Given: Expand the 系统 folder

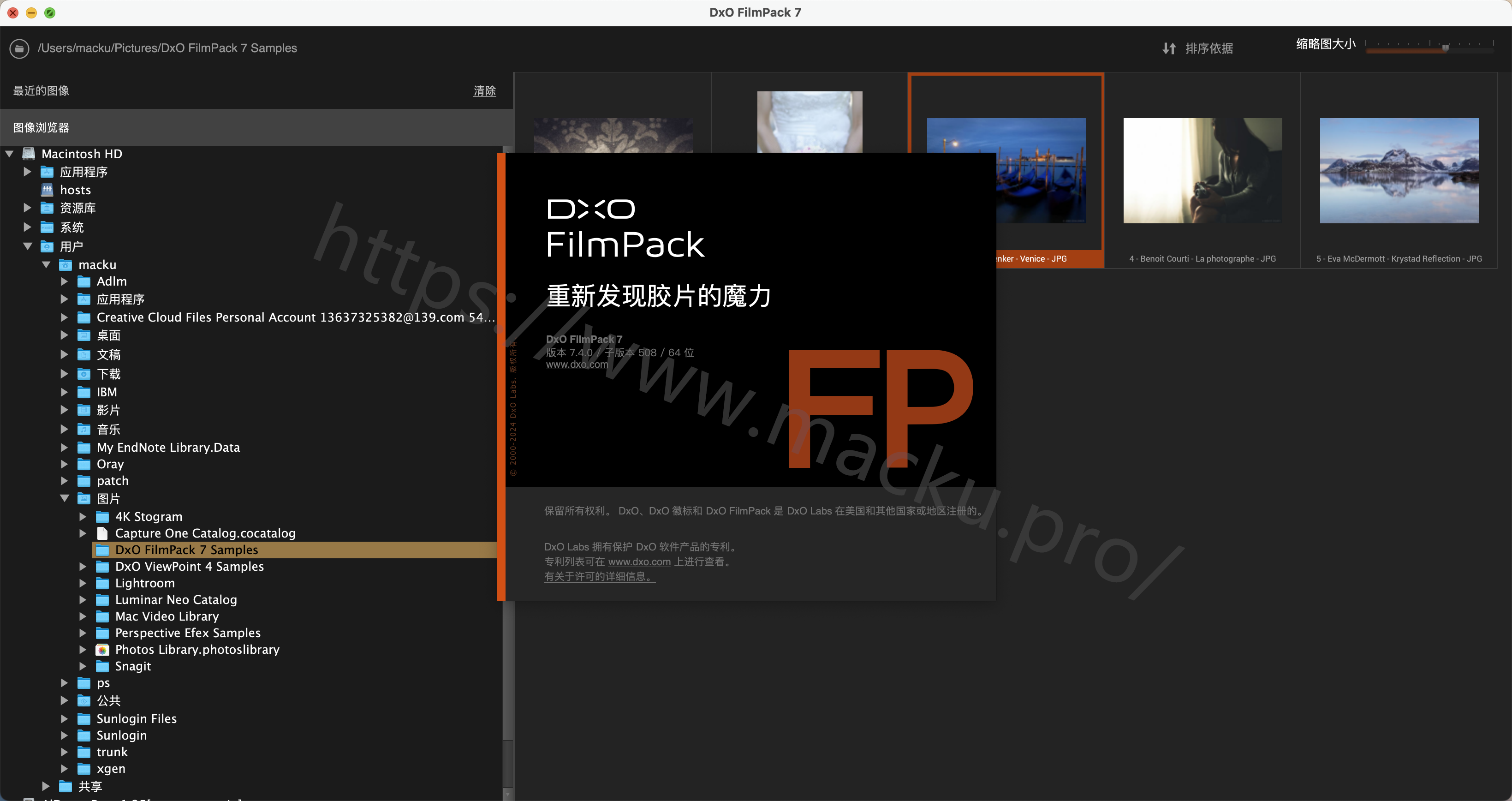Looking at the screenshot, I should (x=28, y=227).
